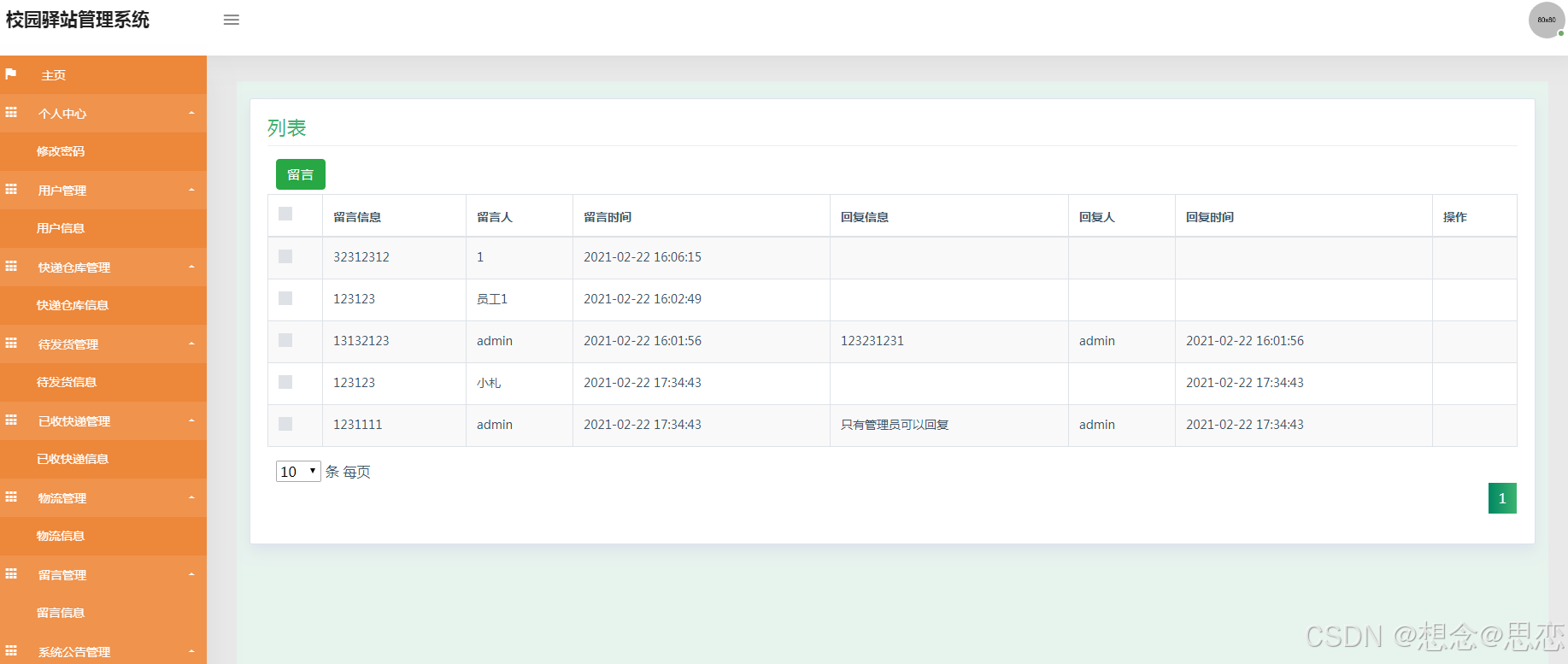Collapse the 系统公告管理 menu arrow
Image resolution: width=1568 pixels, height=664 pixels.
[191, 651]
